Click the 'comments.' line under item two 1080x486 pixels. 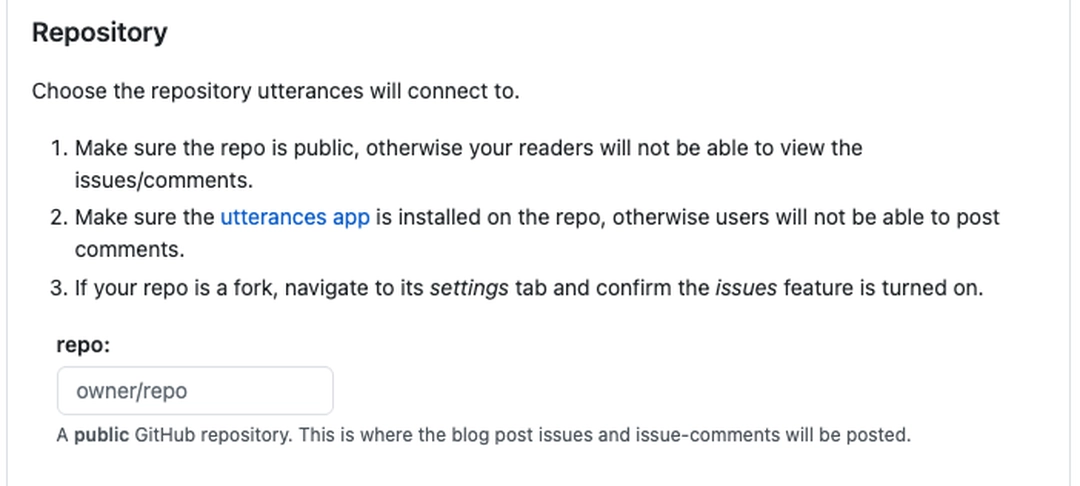point(129,249)
